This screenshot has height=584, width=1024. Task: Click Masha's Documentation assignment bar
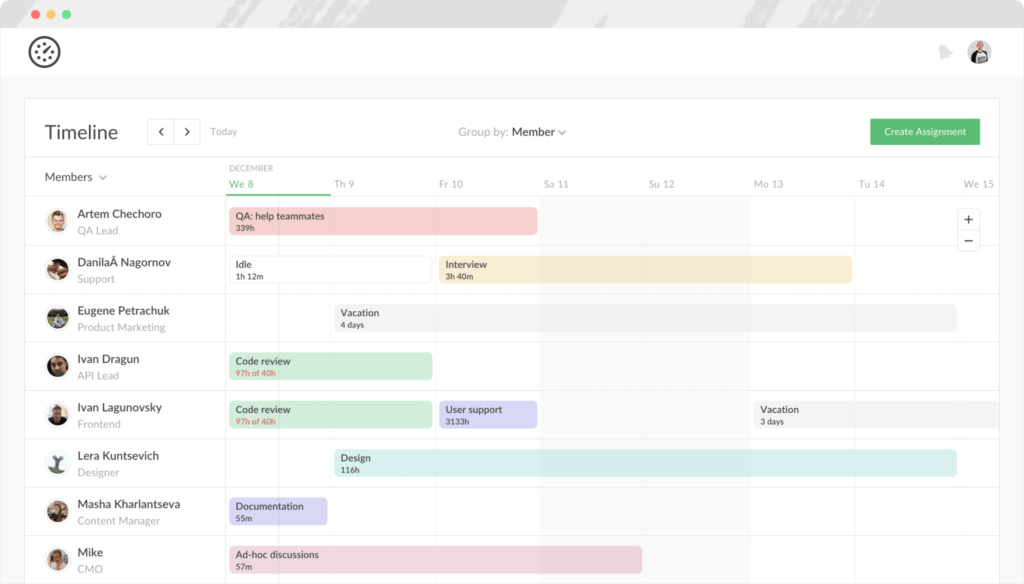(277, 511)
